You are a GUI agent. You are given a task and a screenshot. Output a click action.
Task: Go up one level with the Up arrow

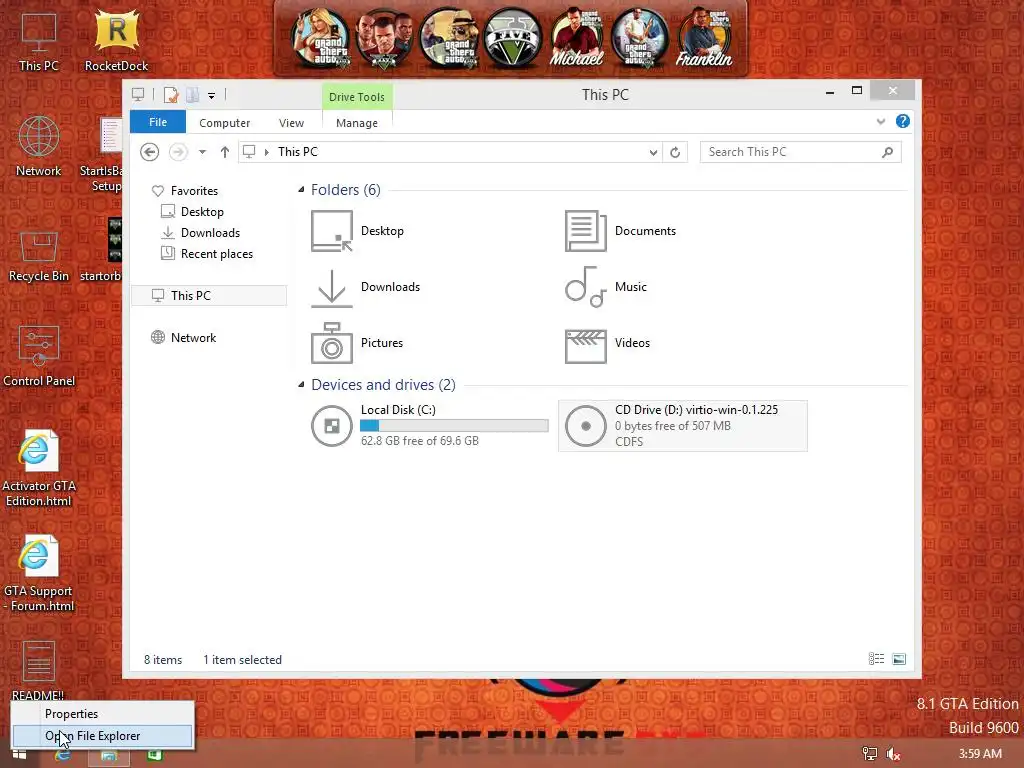coord(225,152)
